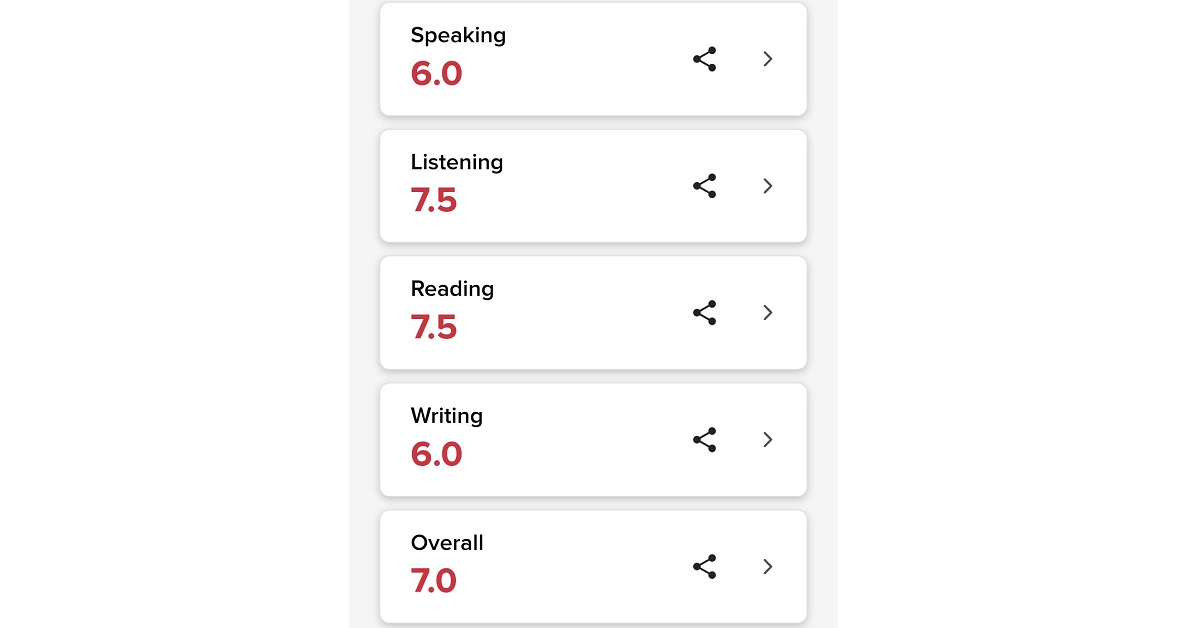Share the Speaking score
The height and width of the screenshot is (628, 1200).
[705, 59]
